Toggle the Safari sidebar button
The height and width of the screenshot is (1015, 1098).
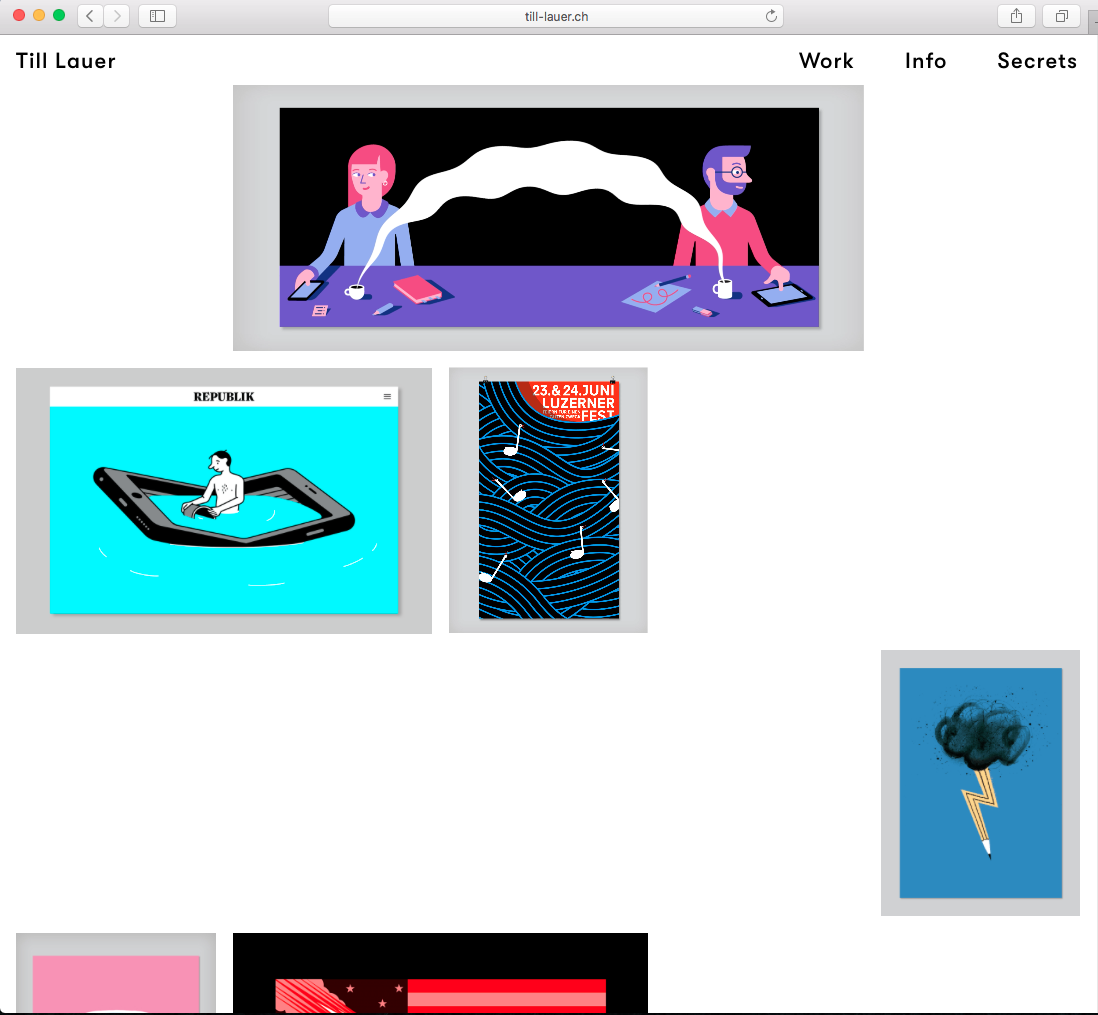(x=157, y=15)
